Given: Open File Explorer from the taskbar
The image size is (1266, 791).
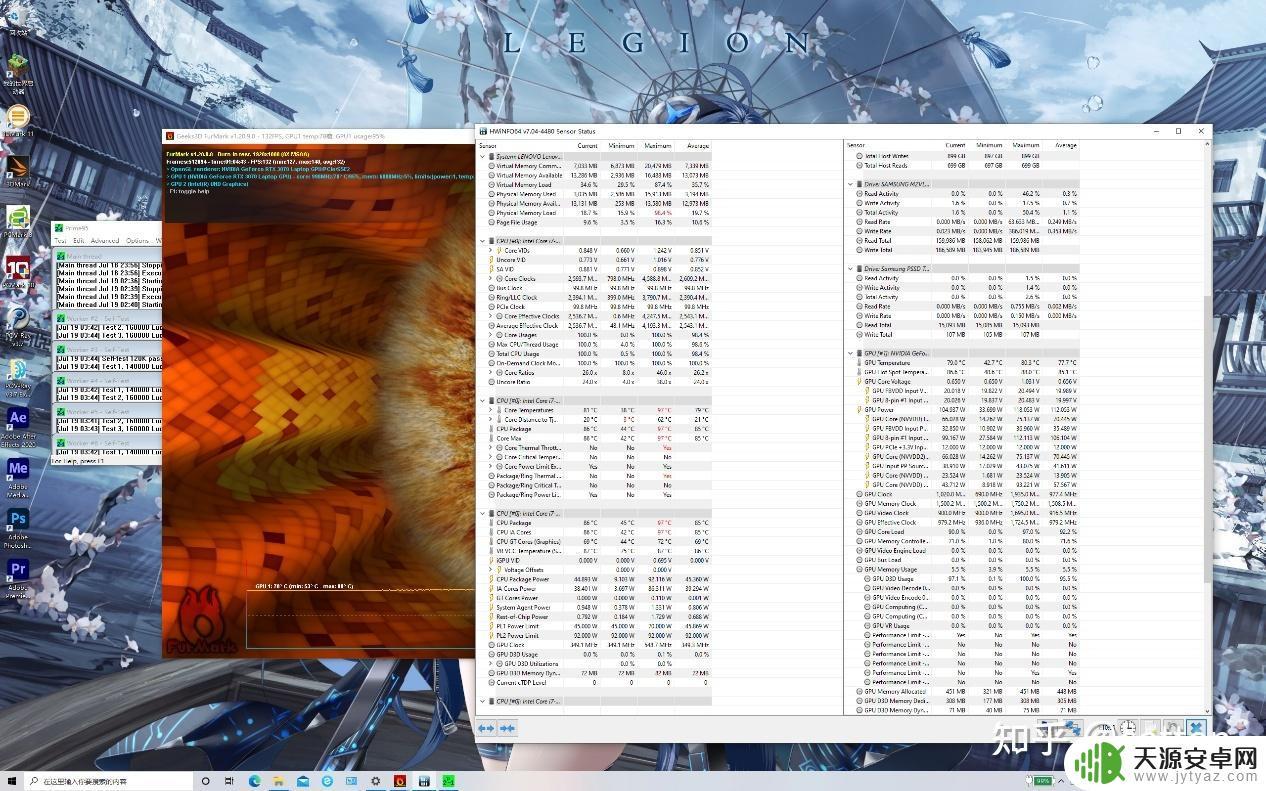Looking at the screenshot, I should (x=278, y=780).
